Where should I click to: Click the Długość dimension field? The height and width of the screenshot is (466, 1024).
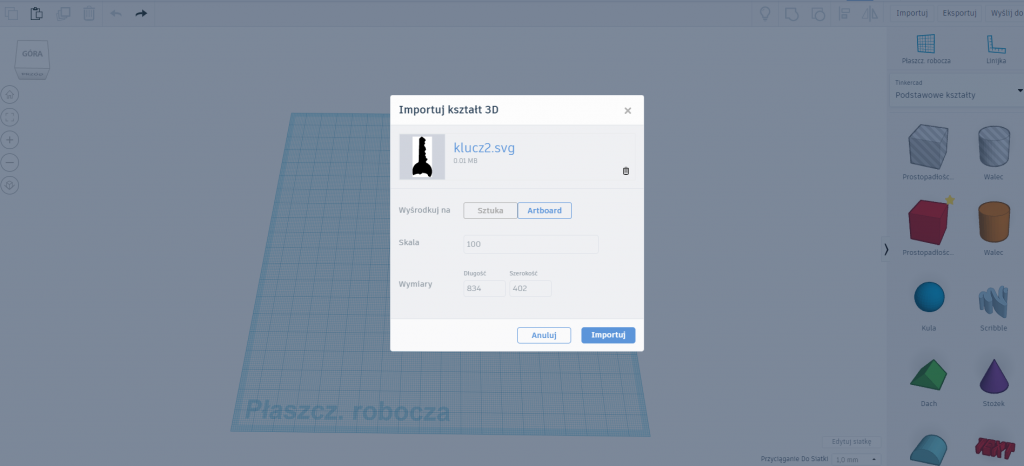click(x=485, y=288)
